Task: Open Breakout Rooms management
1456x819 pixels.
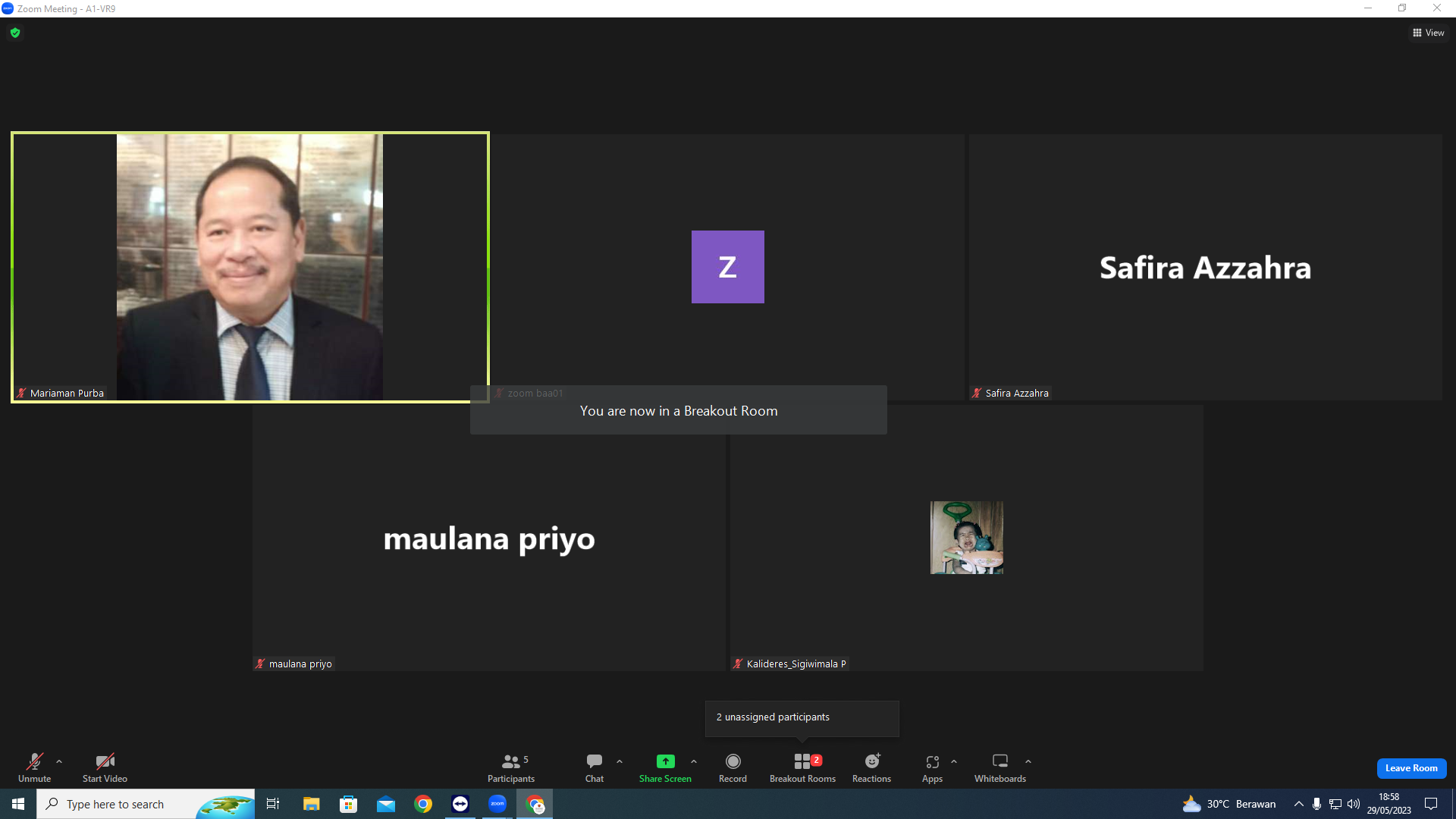Action: coord(802,767)
